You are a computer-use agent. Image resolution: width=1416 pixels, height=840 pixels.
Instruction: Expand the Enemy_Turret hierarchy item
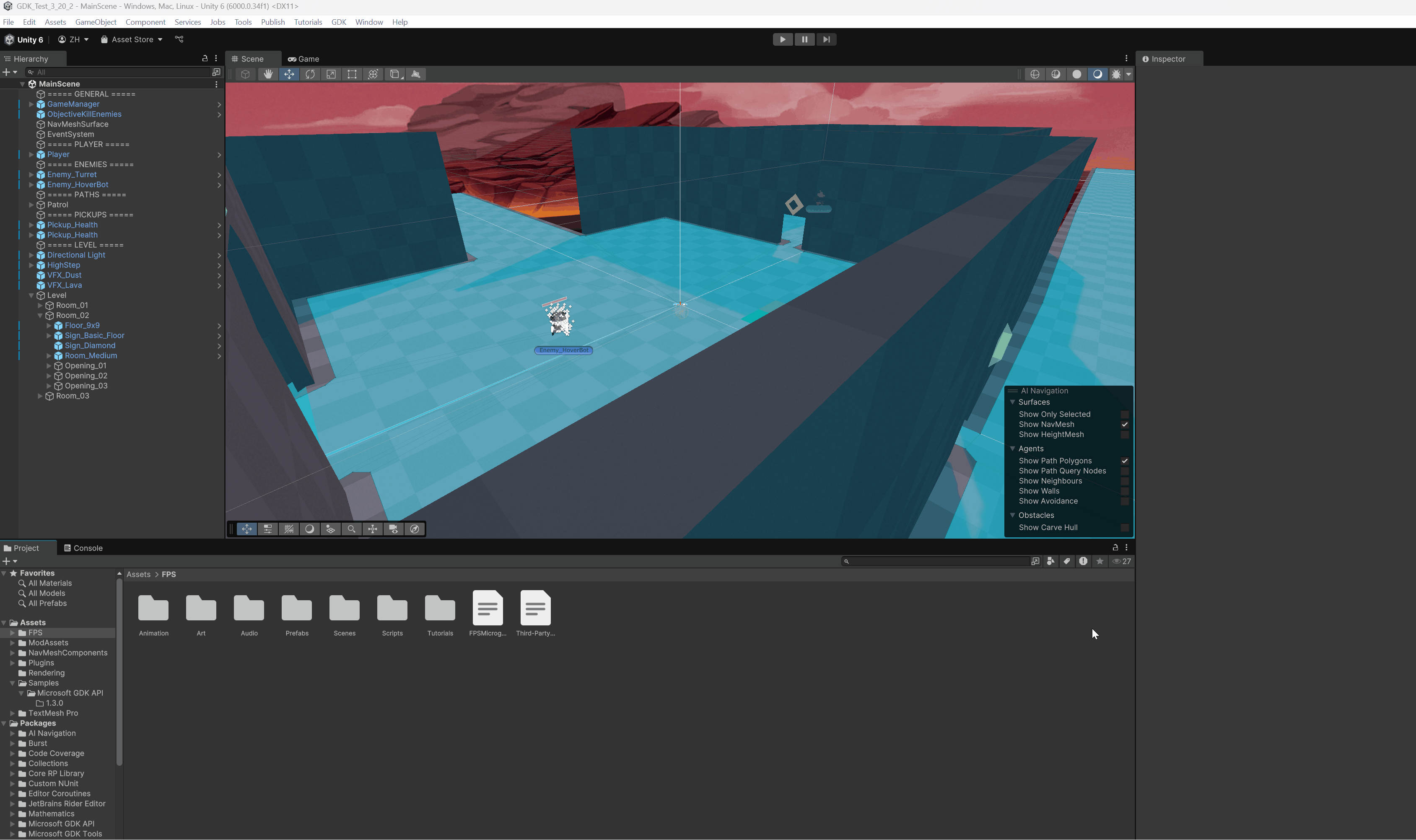32,174
